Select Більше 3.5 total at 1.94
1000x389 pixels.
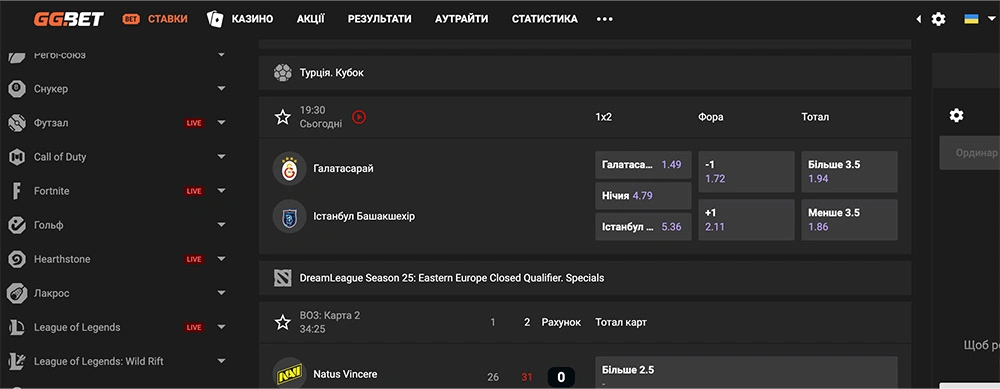point(849,172)
